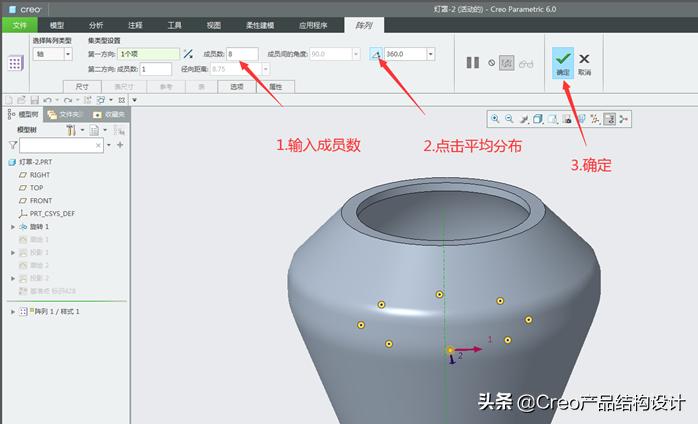Switch to the 分析 ribbon tab
Image resolution: width=698 pixels, height=424 pixels.
(x=96, y=25)
